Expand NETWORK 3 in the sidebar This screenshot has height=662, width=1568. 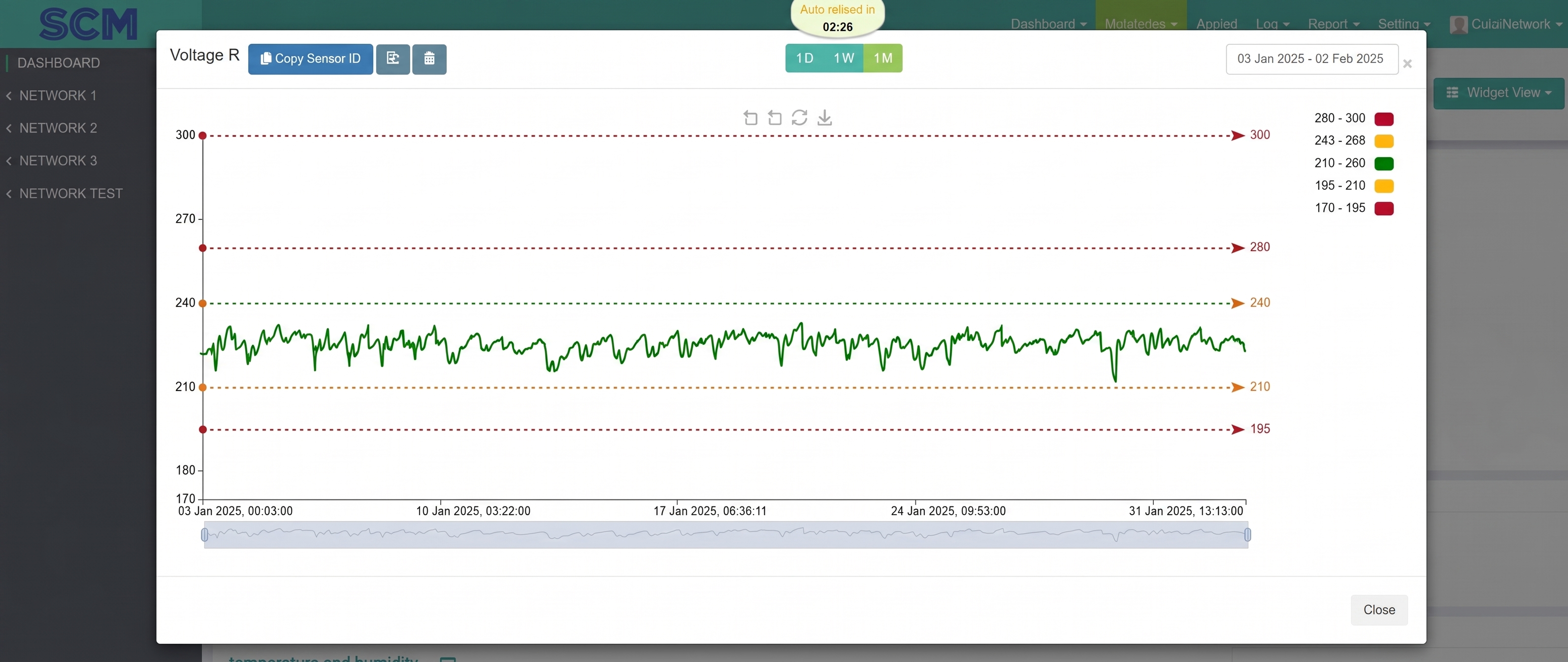coord(58,161)
